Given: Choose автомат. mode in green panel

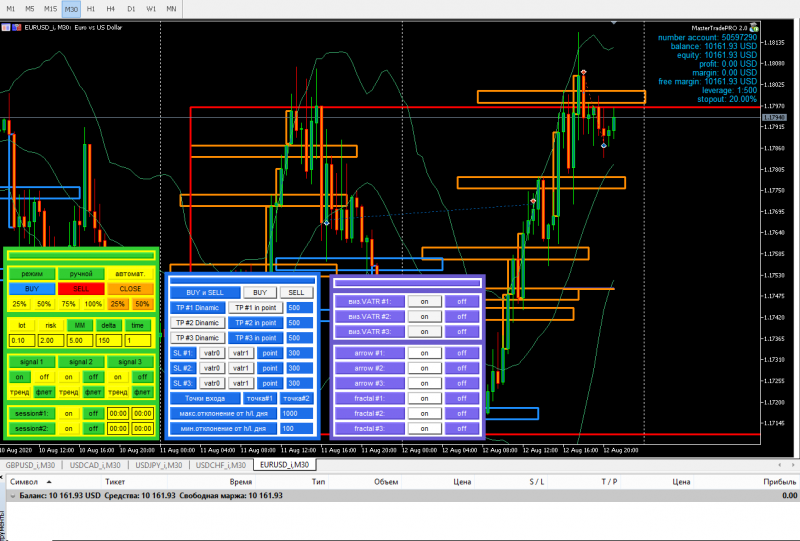Looking at the screenshot, I should click(x=130, y=274).
